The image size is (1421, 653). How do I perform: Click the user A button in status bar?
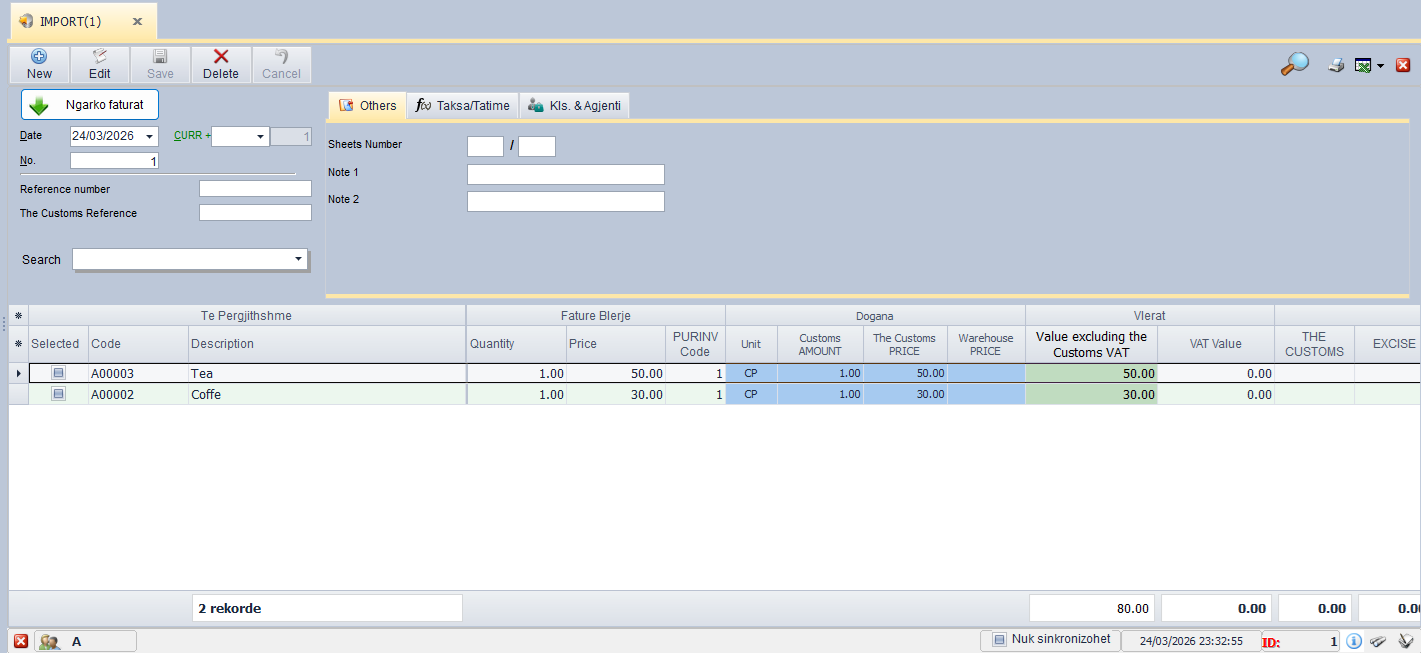pos(85,642)
